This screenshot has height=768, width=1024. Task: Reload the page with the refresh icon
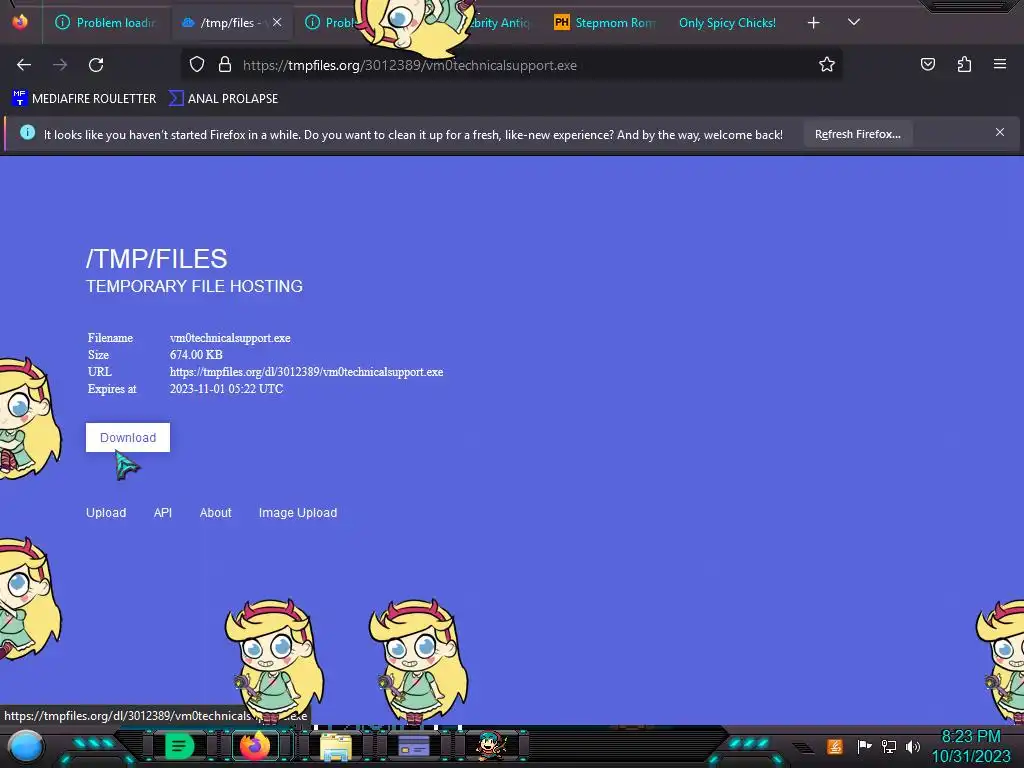(x=96, y=65)
